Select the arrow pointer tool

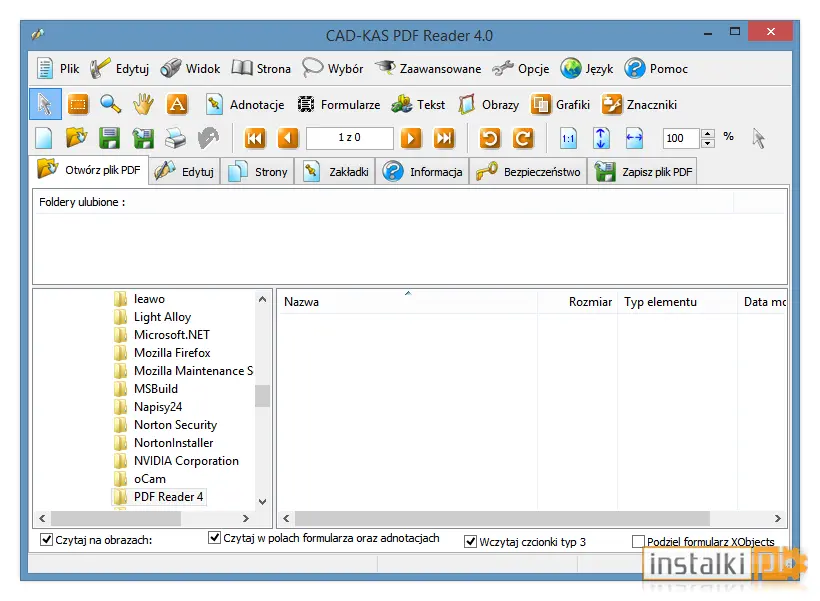pyautogui.click(x=45, y=105)
